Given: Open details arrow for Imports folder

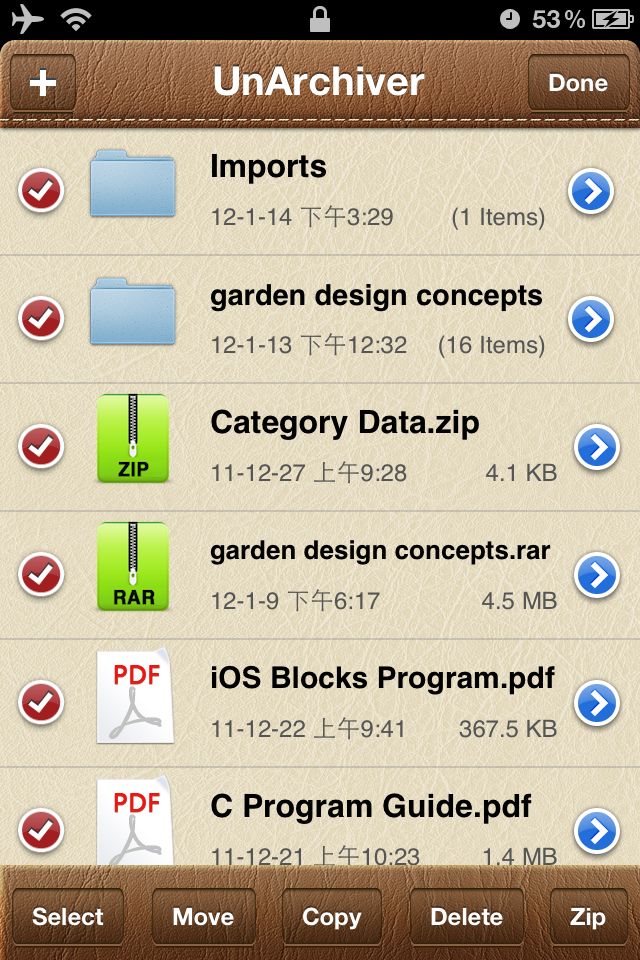Looking at the screenshot, I should [x=591, y=191].
